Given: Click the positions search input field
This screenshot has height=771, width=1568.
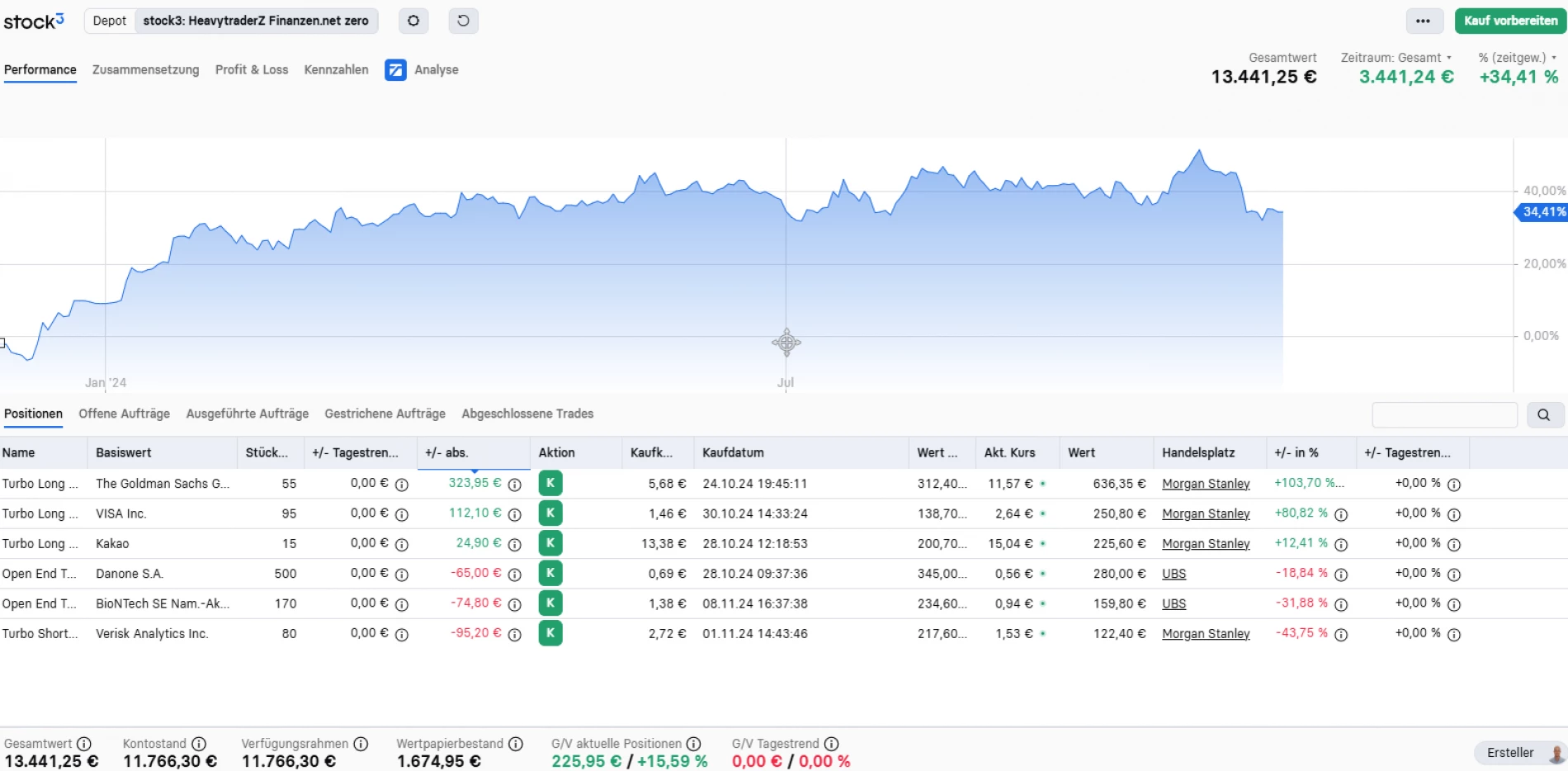Looking at the screenshot, I should [1444, 414].
